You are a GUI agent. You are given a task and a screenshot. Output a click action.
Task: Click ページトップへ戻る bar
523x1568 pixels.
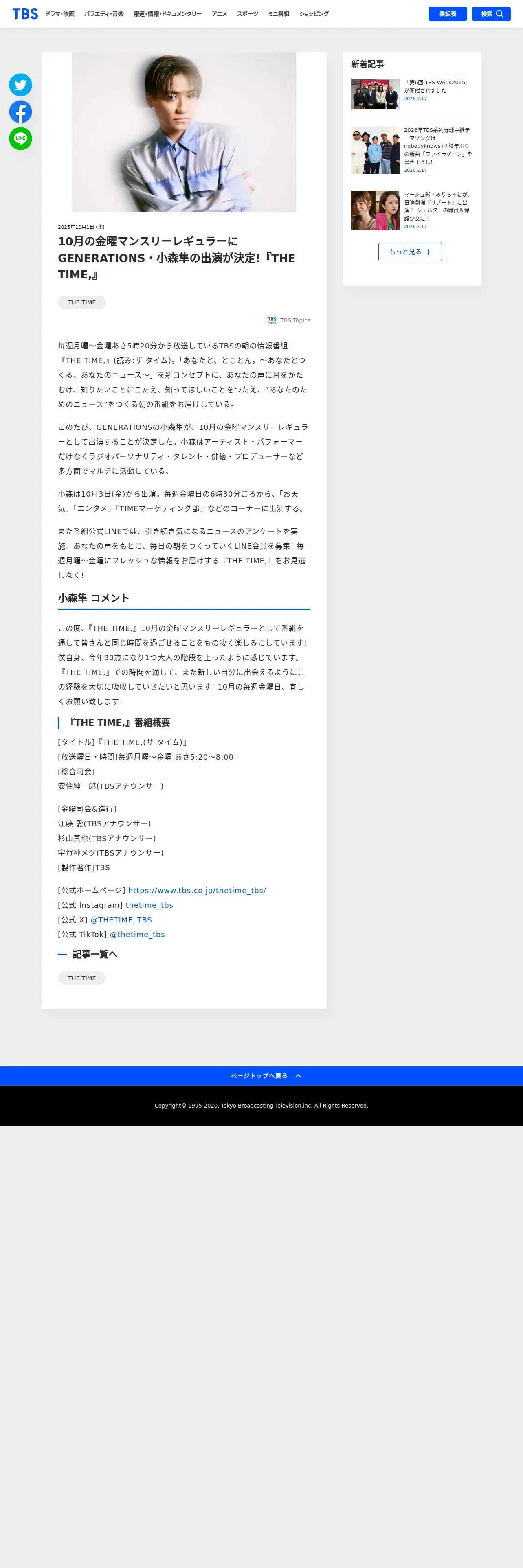tap(261, 1075)
